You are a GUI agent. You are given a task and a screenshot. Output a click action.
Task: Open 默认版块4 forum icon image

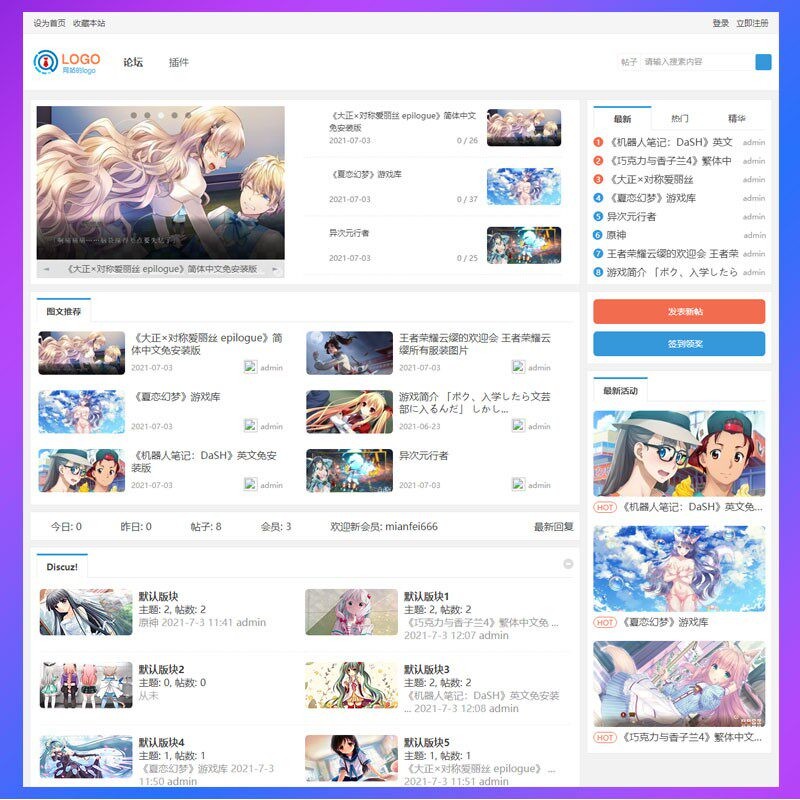click(86, 758)
